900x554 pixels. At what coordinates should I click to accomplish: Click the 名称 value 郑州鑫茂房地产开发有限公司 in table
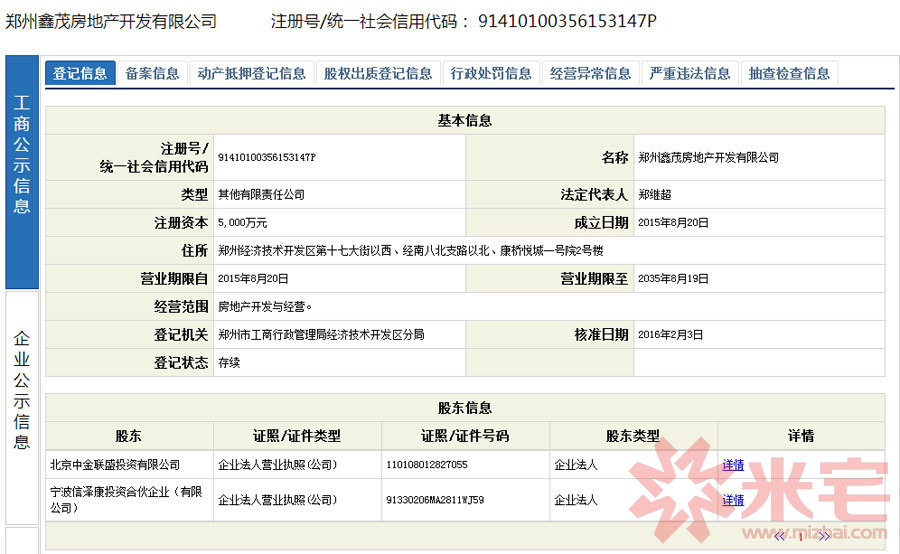pos(708,157)
